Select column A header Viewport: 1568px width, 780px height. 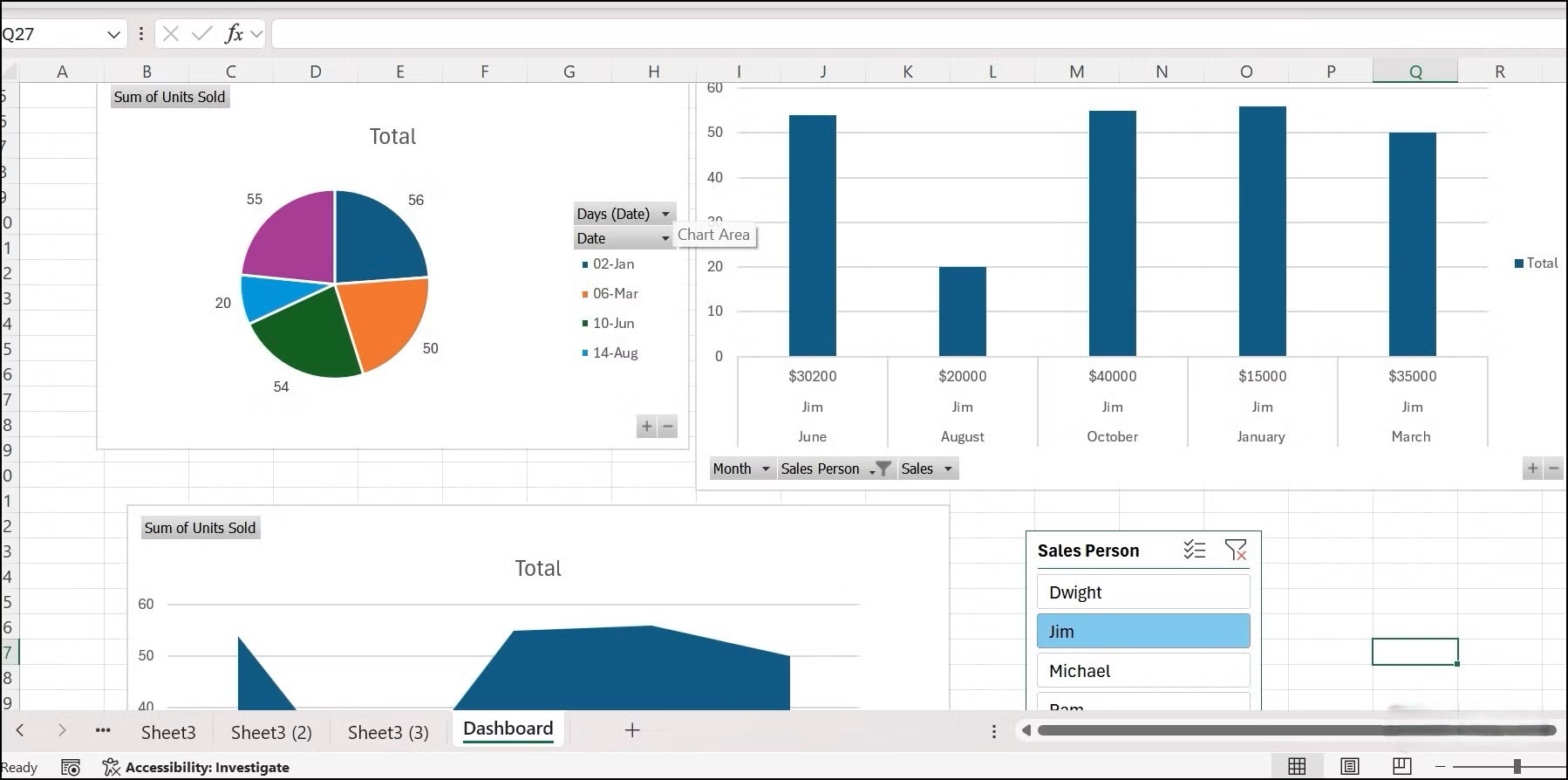pos(62,72)
